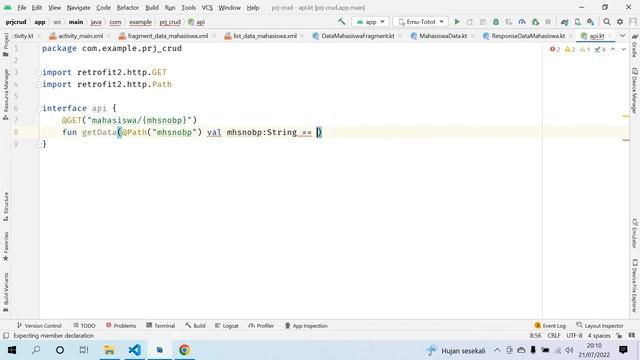The image size is (640, 360).
Task: Show hidden editor tabs chevron
Action: [622, 36]
